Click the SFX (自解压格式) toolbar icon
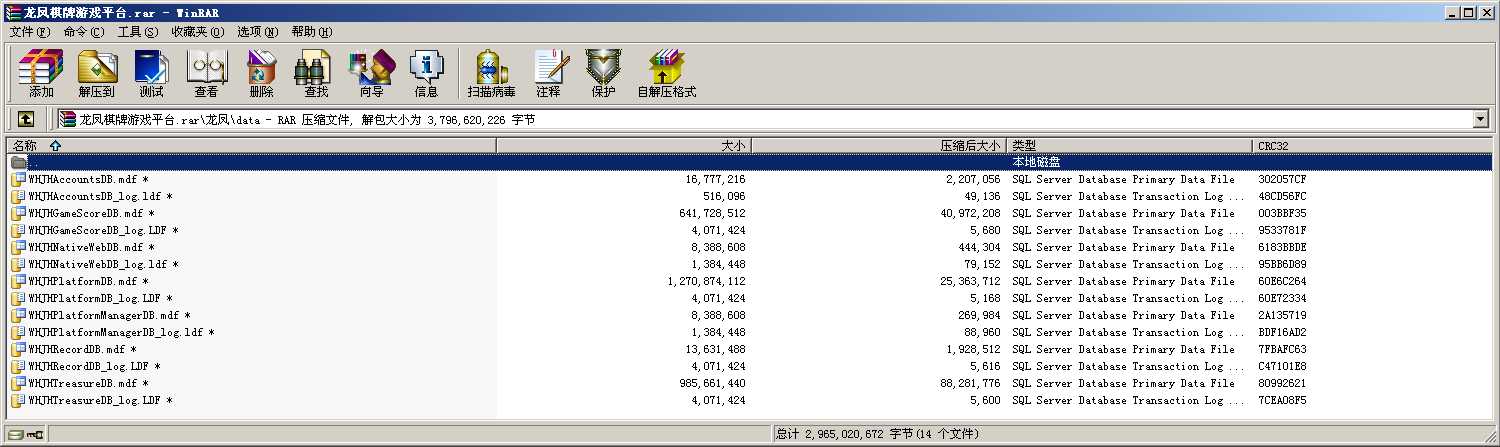Viewport: 1500px width, 447px height. [x=666, y=73]
